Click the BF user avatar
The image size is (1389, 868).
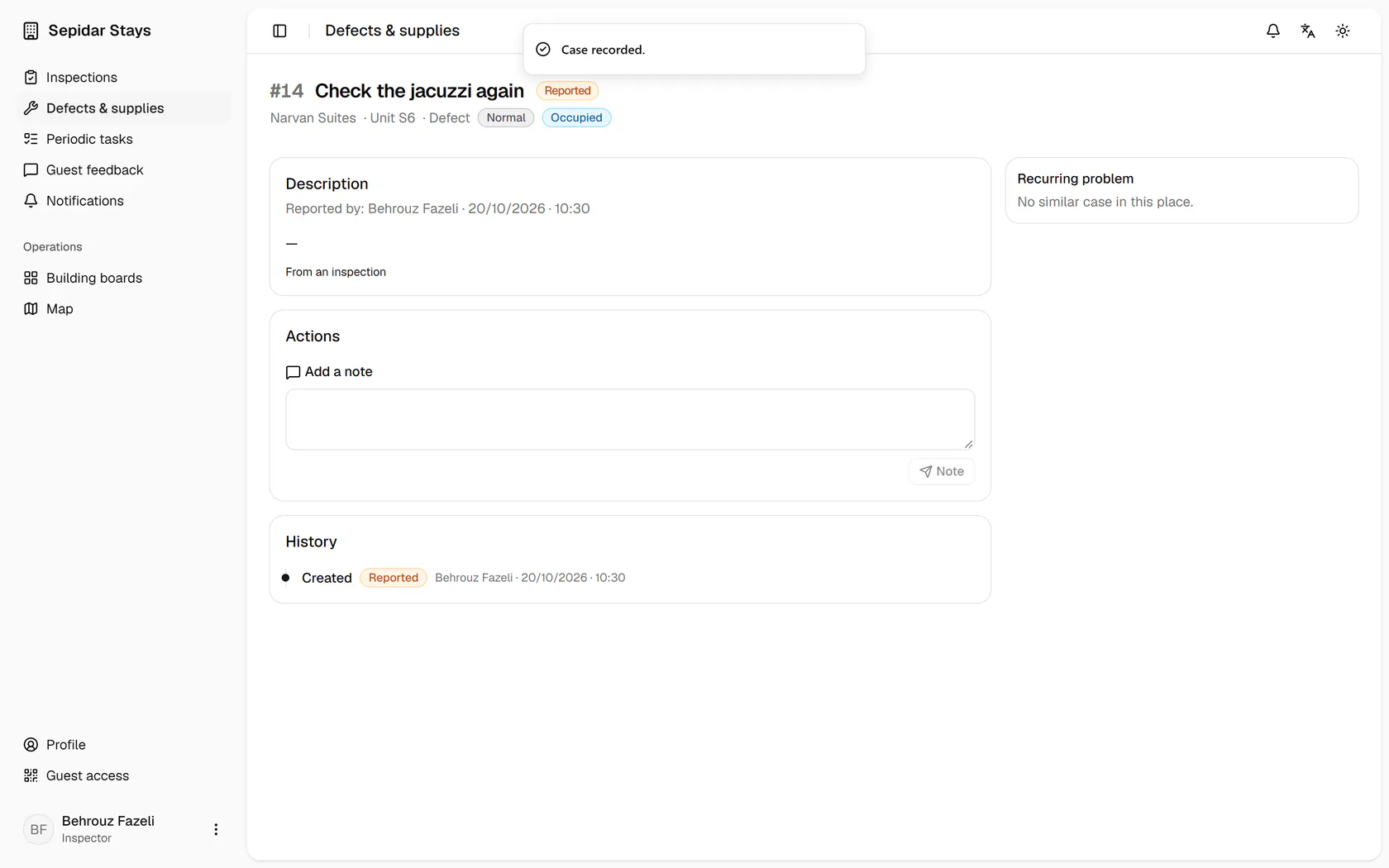coord(39,829)
